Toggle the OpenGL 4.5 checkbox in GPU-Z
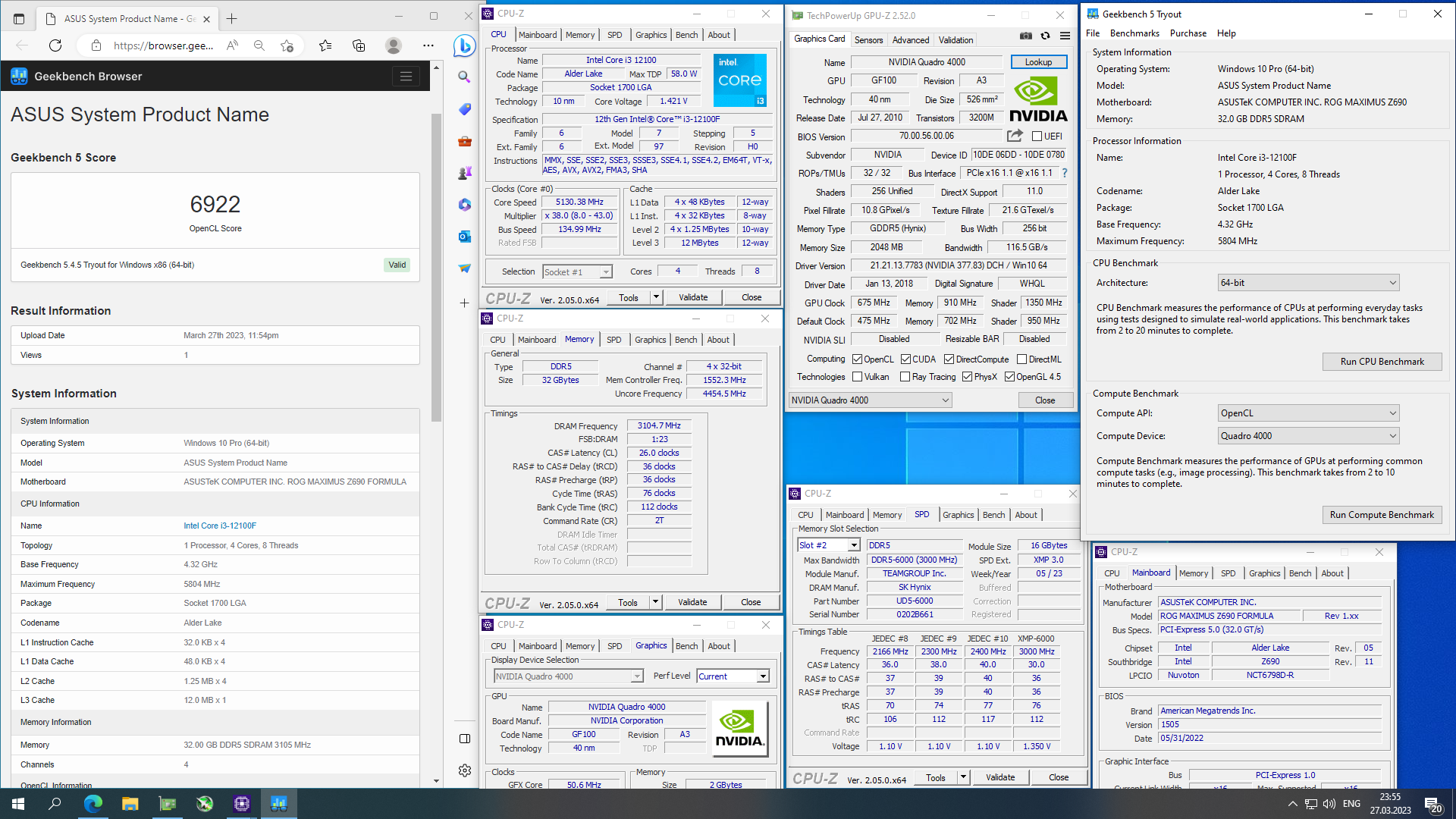The image size is (1456, 819). click(1009, 377)
